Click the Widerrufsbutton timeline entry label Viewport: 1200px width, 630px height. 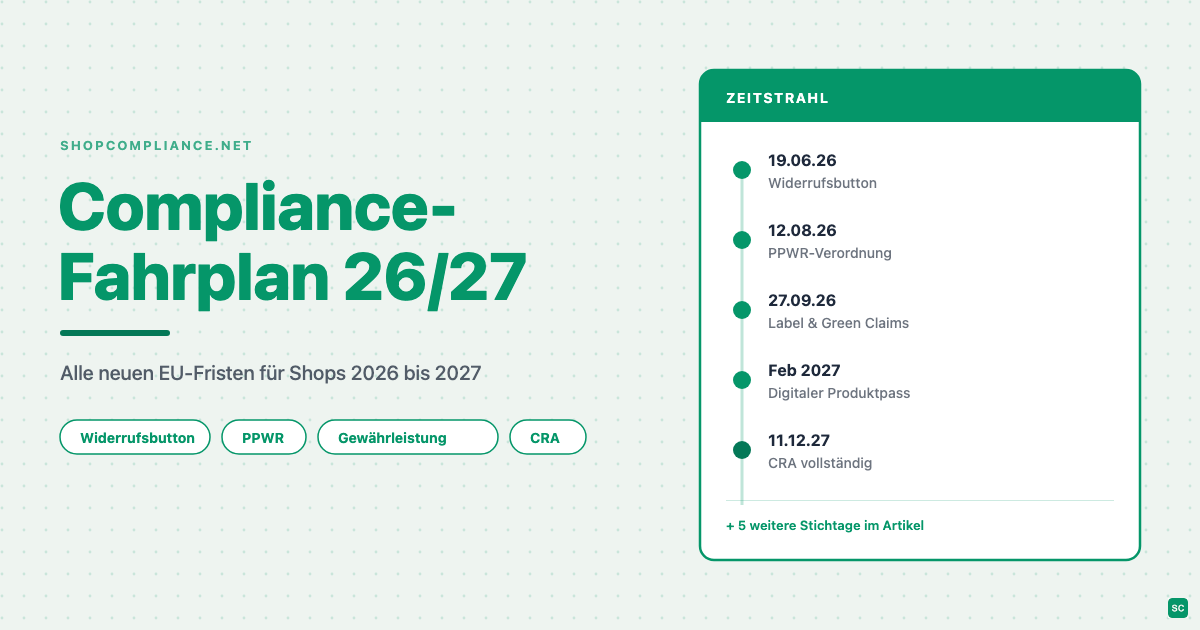click(x=822, y=183)
